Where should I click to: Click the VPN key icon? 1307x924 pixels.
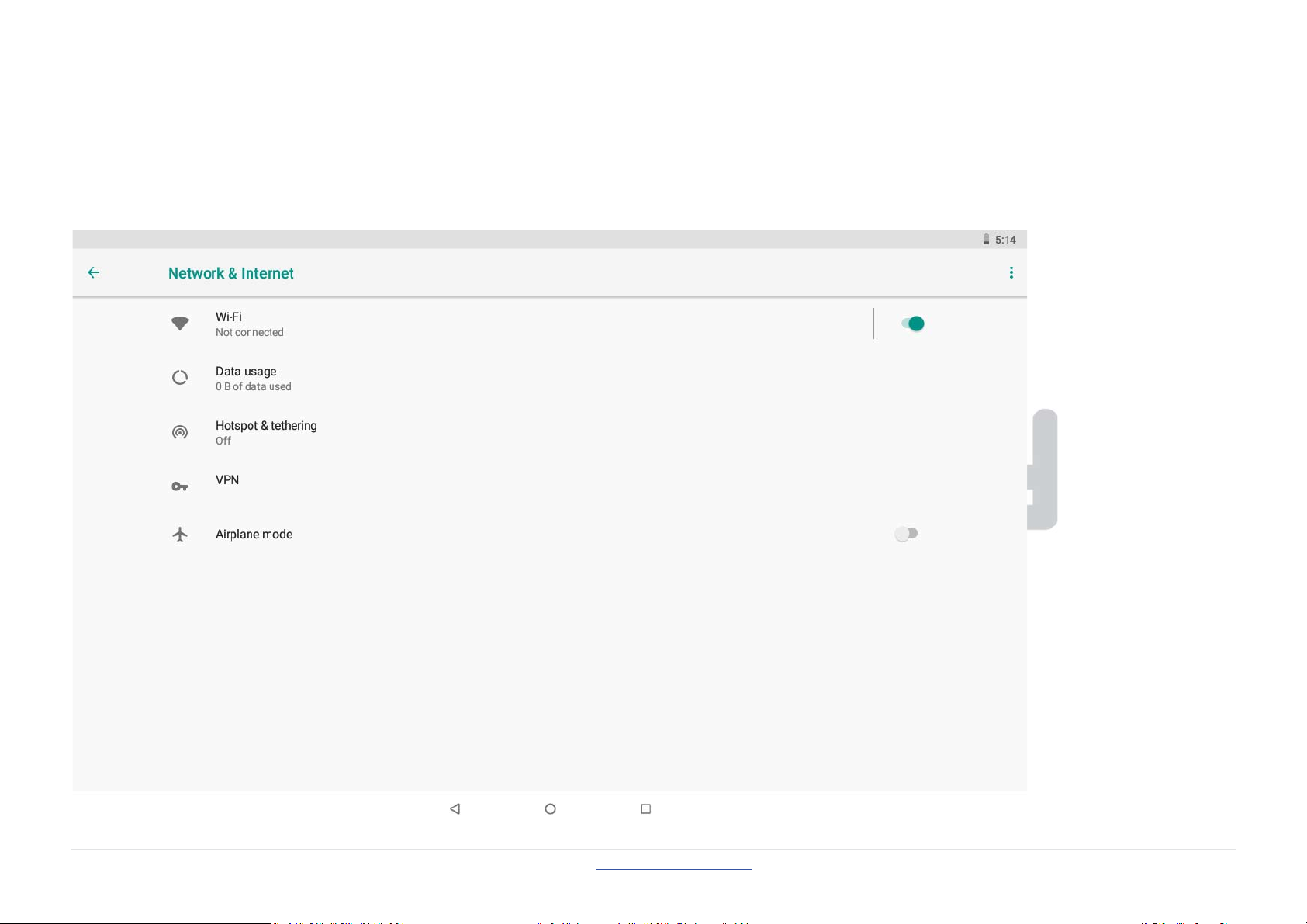coord(180,486)
